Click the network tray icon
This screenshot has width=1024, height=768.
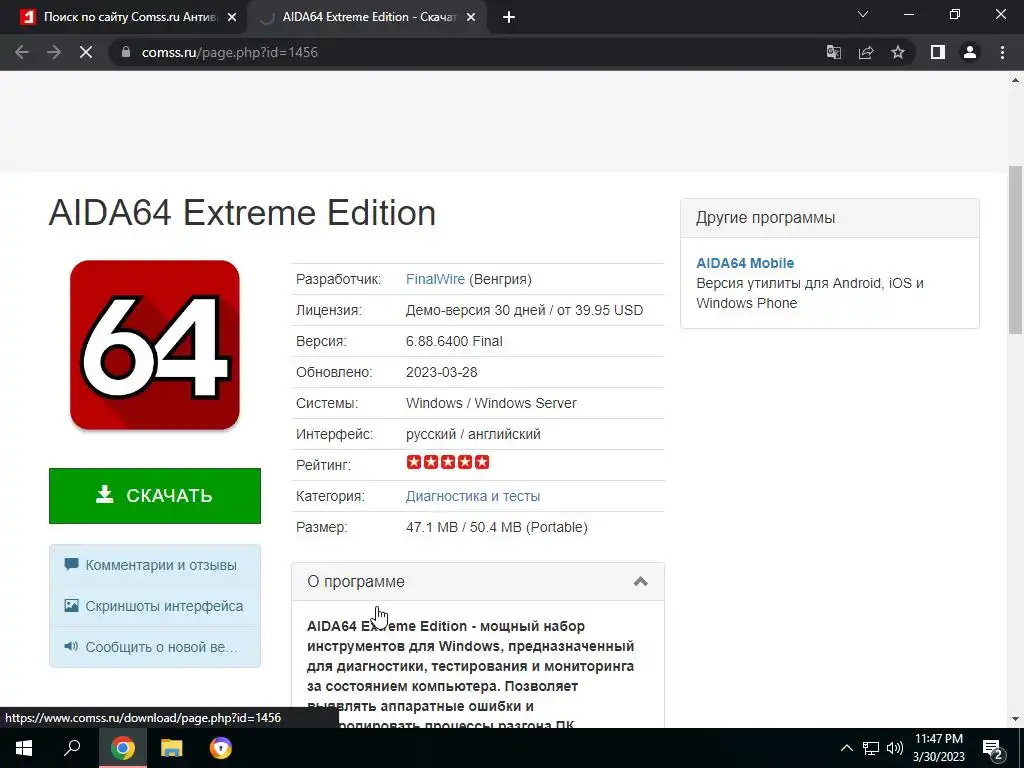click(871, 748)
